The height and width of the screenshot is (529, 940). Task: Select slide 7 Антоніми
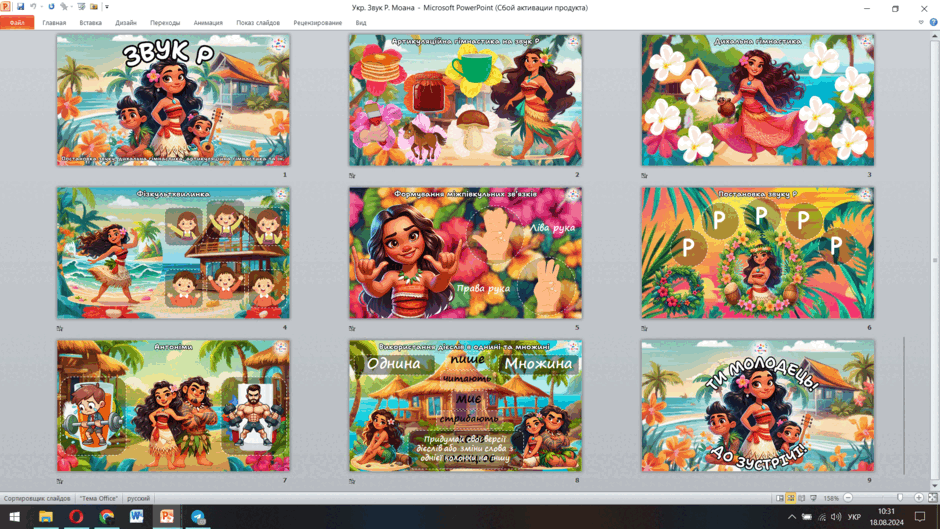173,405
